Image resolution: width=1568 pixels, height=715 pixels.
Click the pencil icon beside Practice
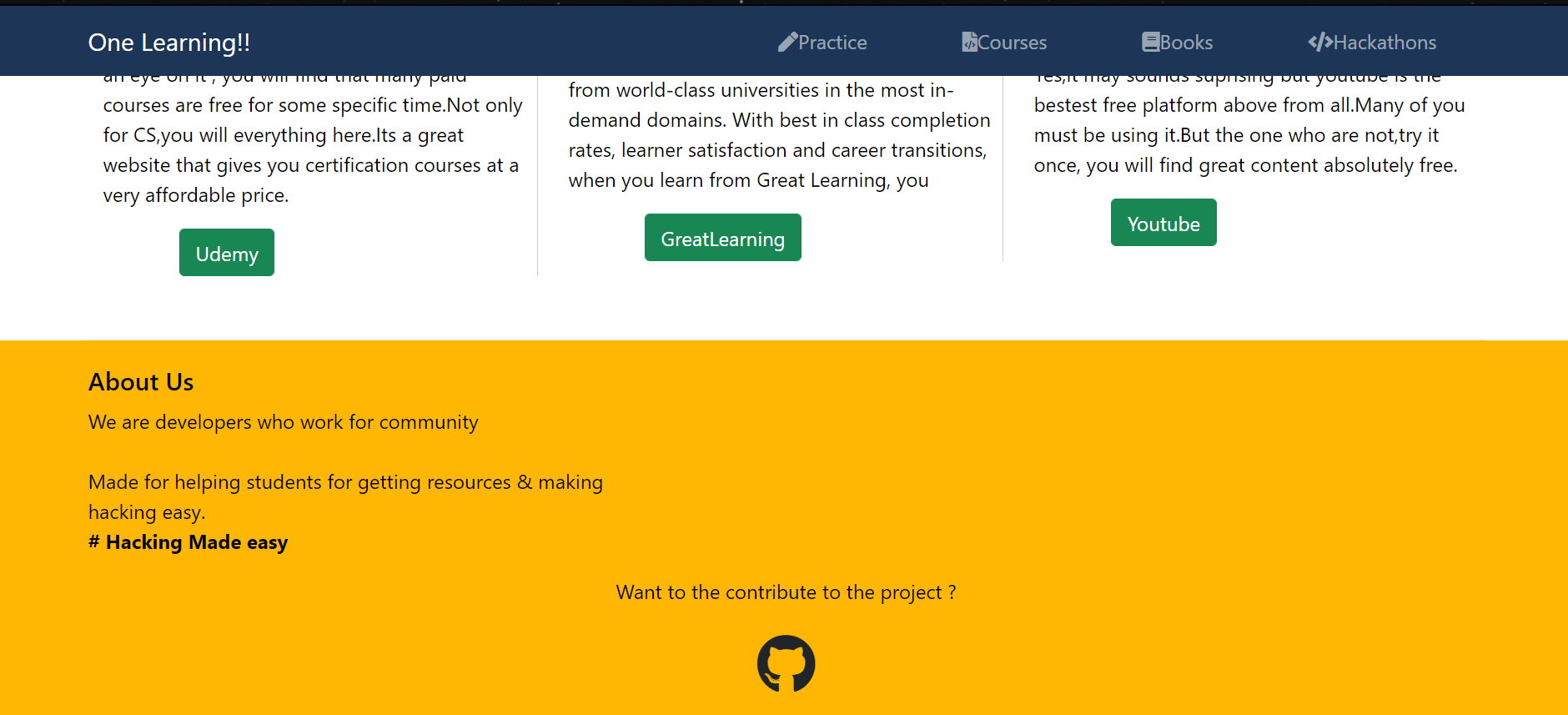(787, 42)
